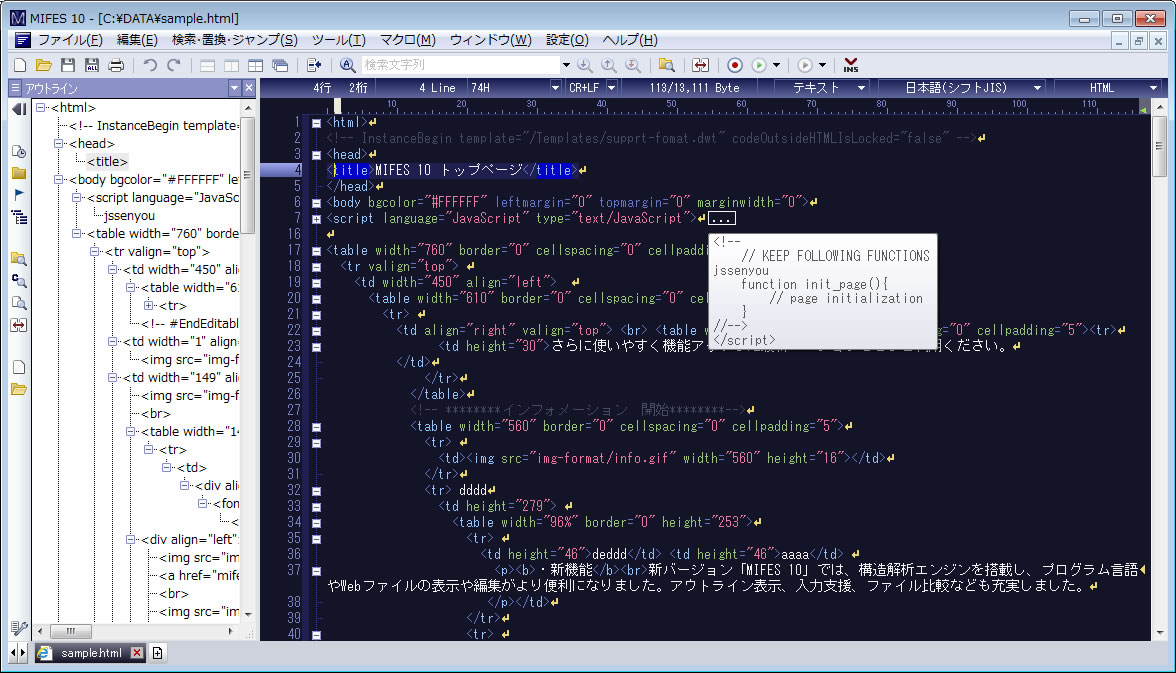
Task: Expand the folded script block on line 7
Action: 316,219
